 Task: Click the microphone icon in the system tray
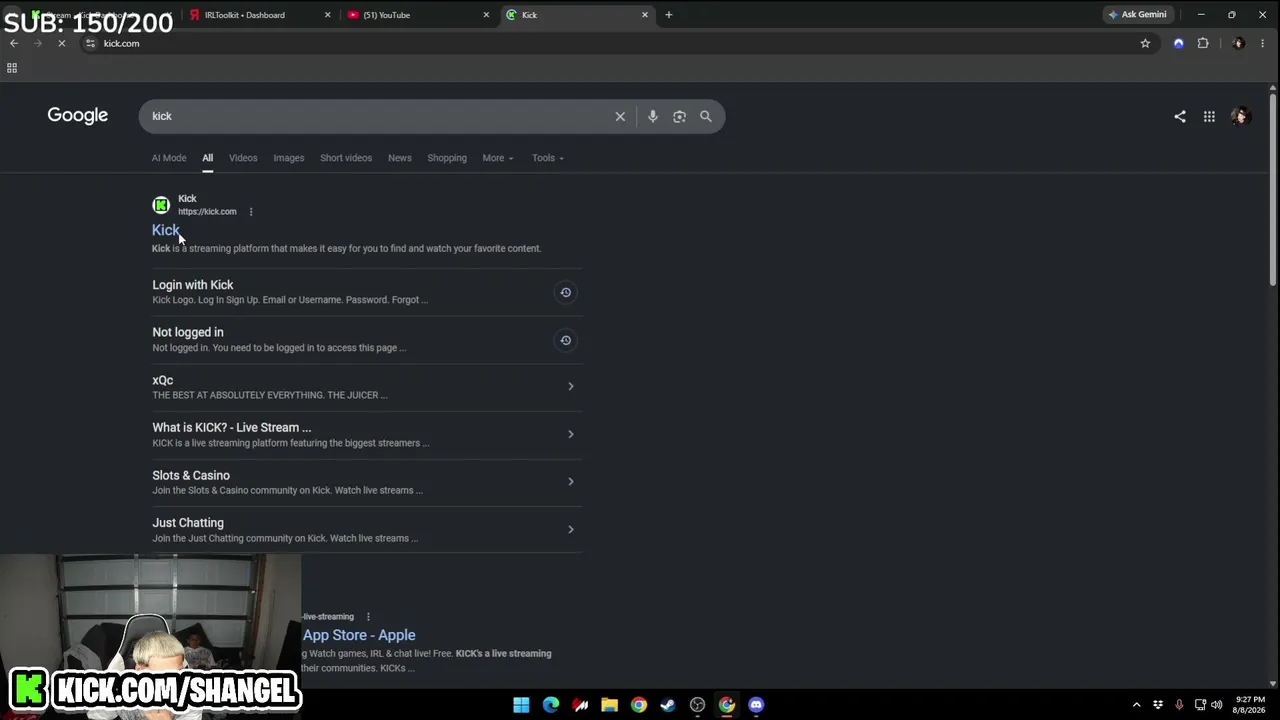(x=1179, y=705)
